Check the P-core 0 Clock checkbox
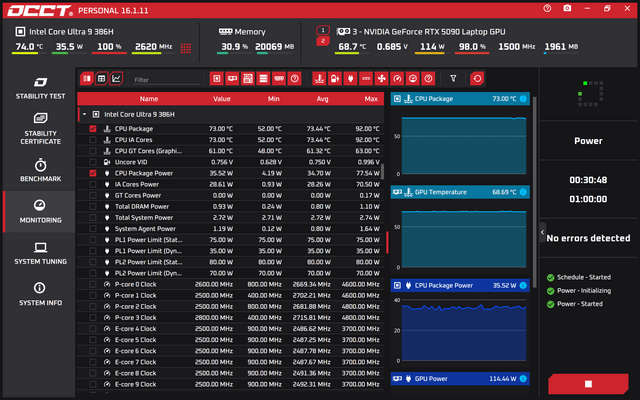 [x=93, y=284]
